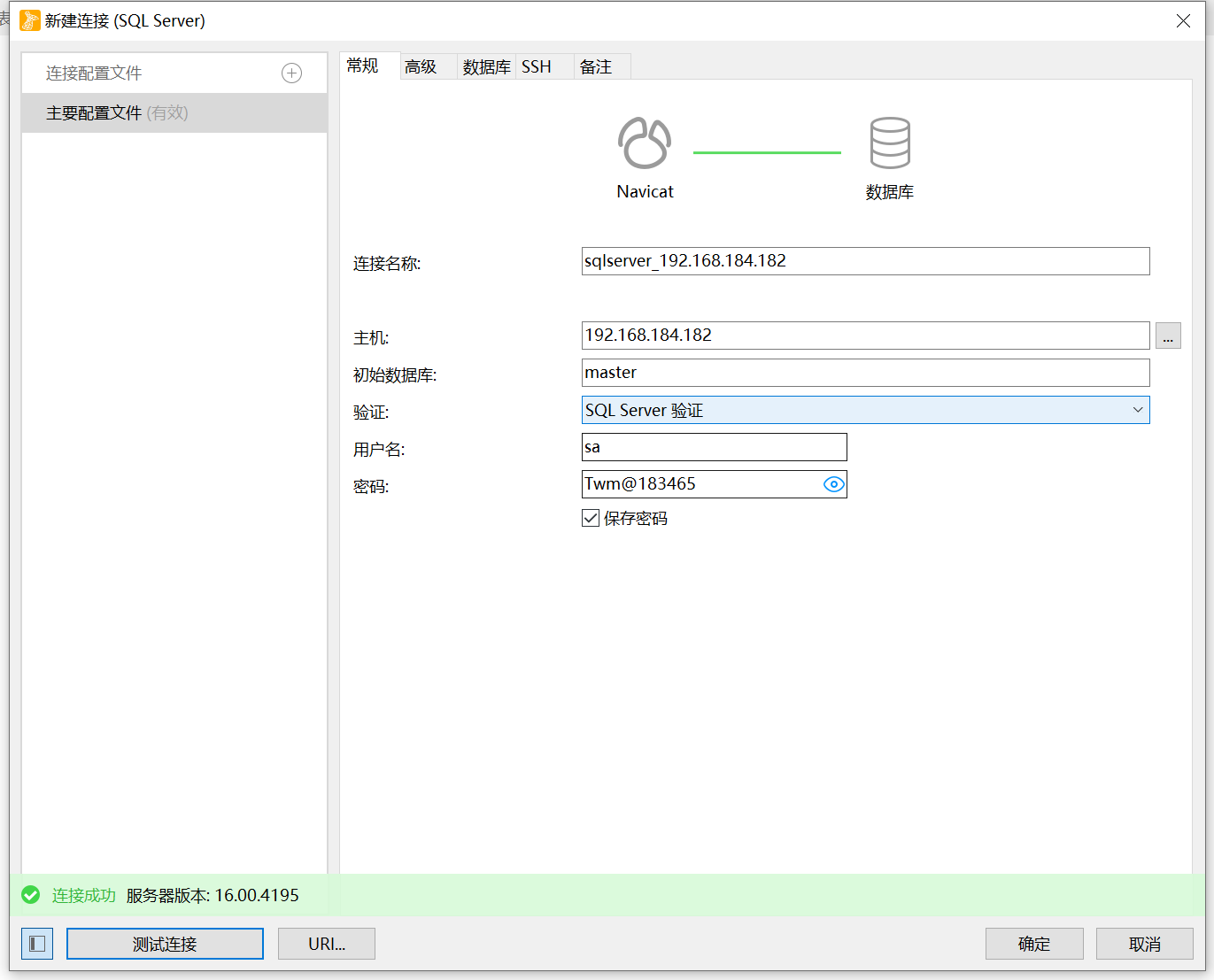Click into the 主机 host address field
The height and width of the screenshot is (980, 1214).
tap(797, 336)
